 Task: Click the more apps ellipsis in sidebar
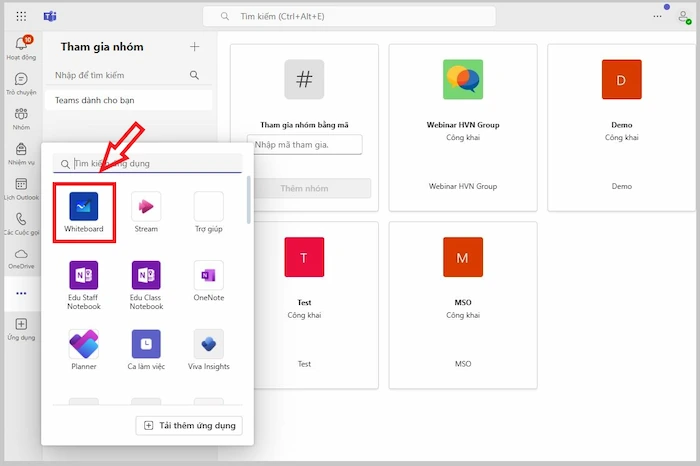coord(21,293)
